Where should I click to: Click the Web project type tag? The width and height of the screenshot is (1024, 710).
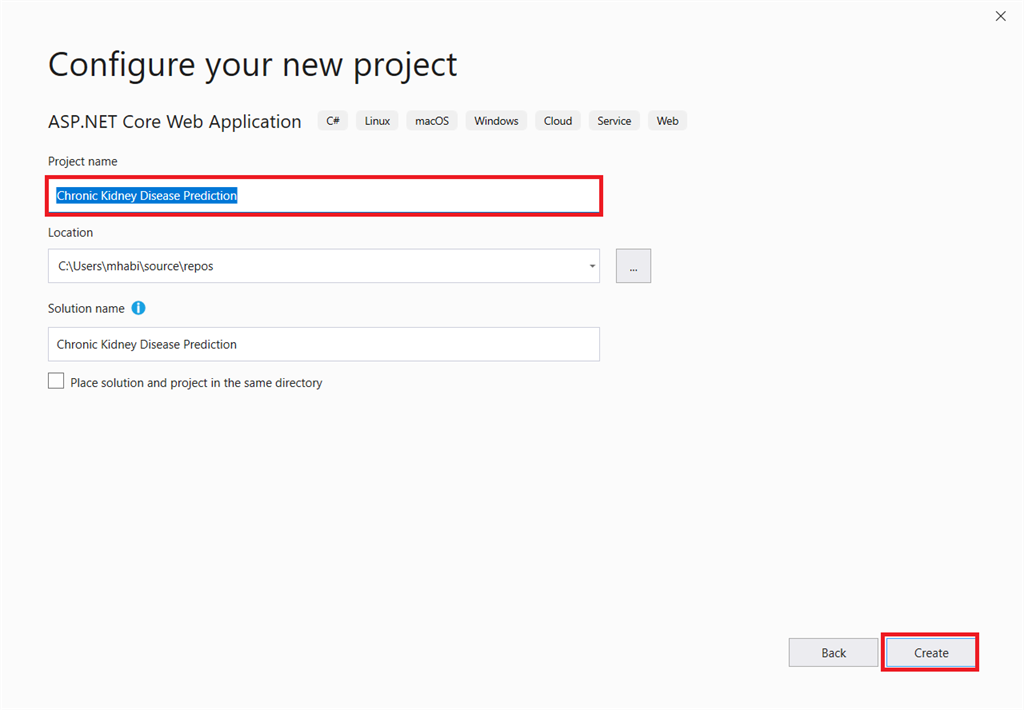point(667,121)
